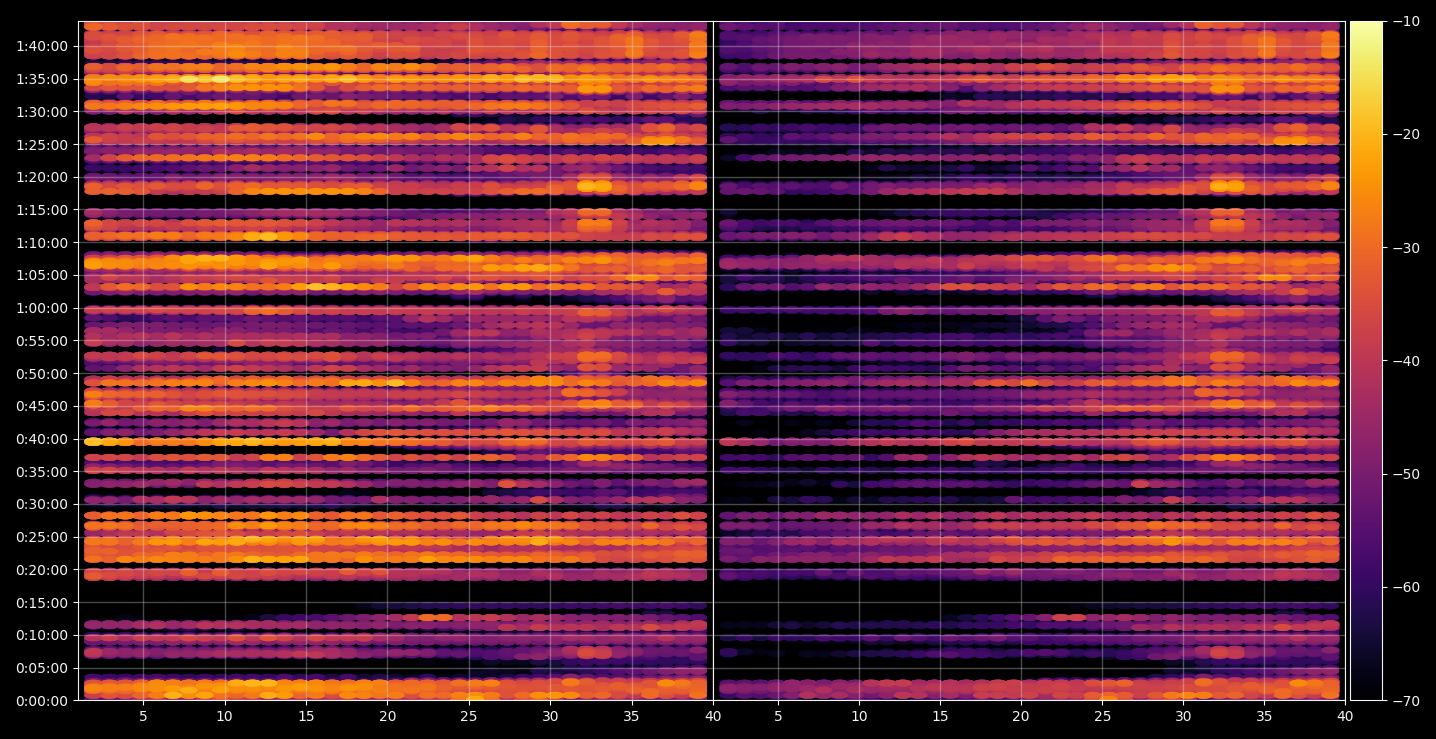Click x-axis label 20 of the left heatmap
Viewport: 1436px width, 739px height.
click(387, 716)
